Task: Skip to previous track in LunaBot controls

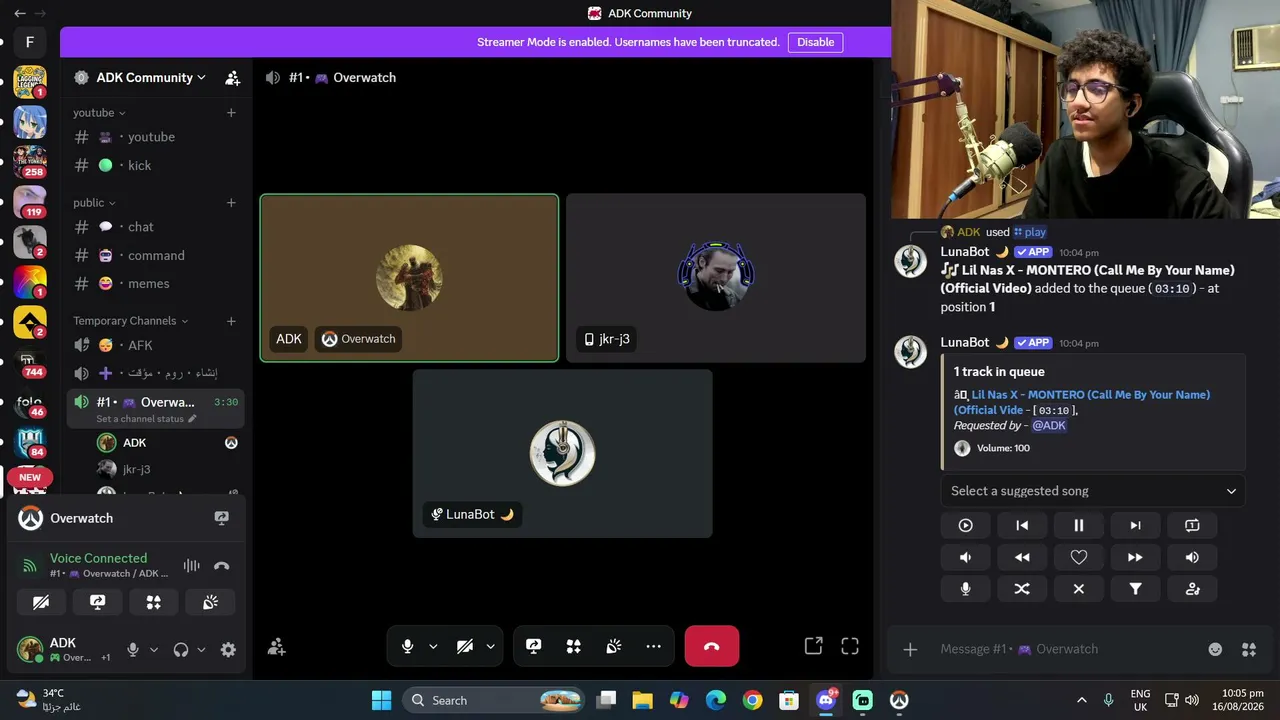Action: (1022, 525)
